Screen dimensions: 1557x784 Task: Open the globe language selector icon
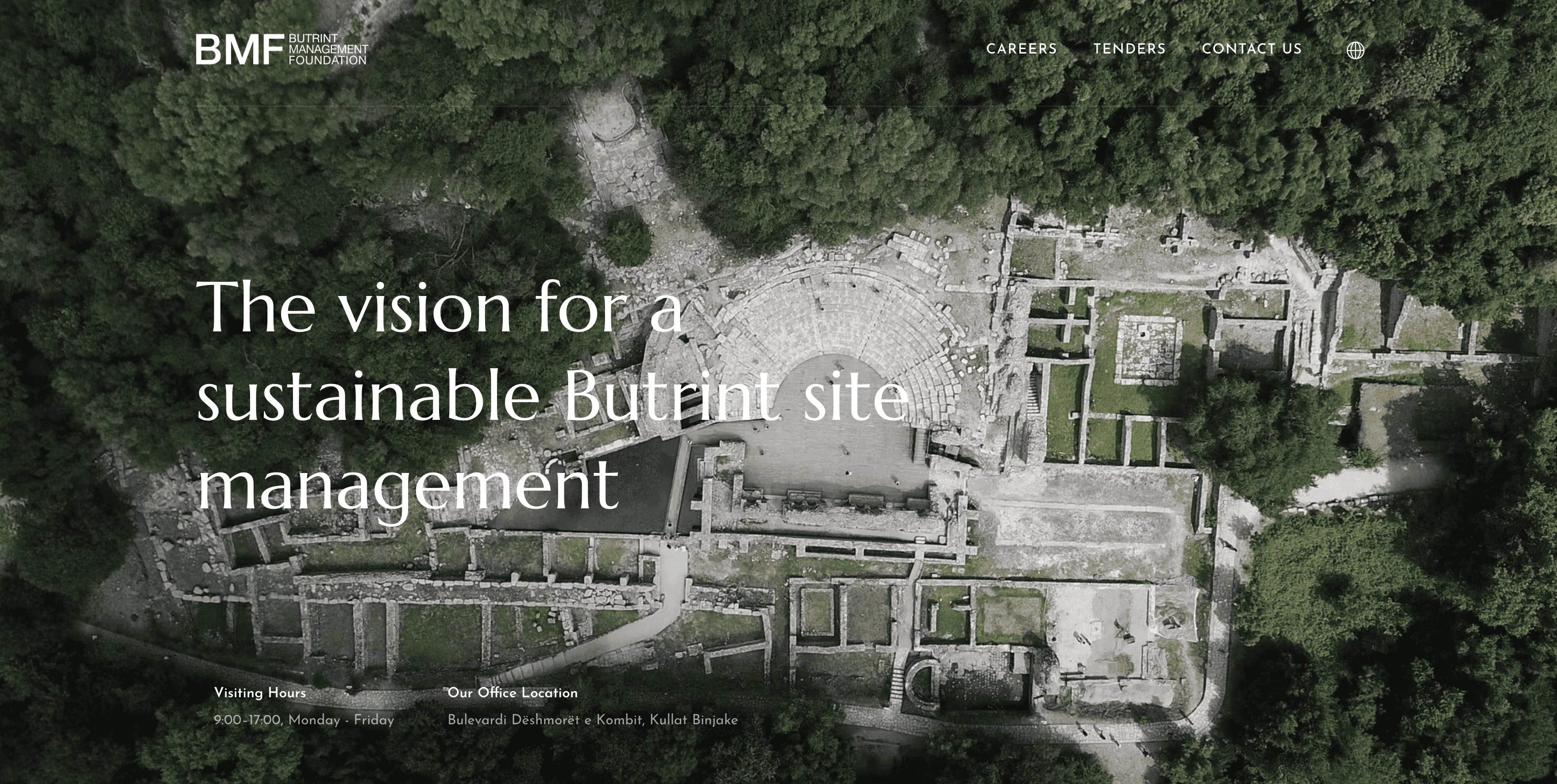[x=1356, y=50]
